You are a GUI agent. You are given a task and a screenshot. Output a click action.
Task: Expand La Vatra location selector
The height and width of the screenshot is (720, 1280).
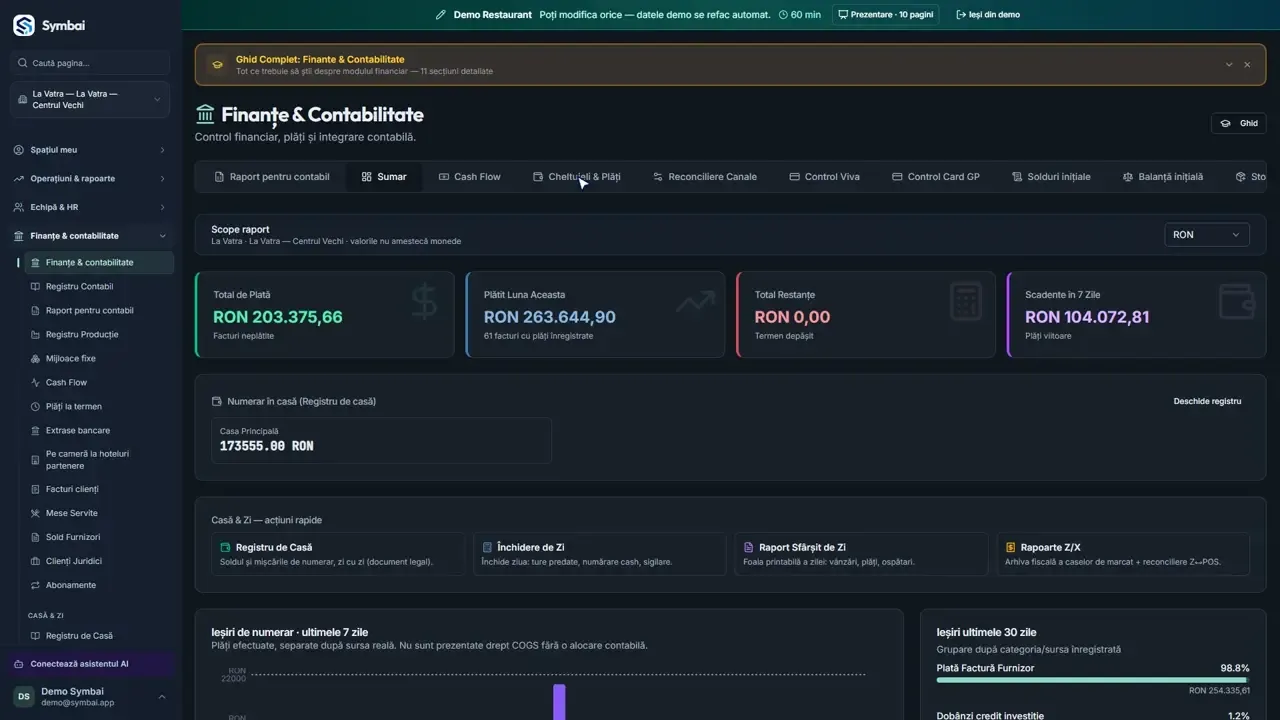pyautogui.click(x=90, y=99)
